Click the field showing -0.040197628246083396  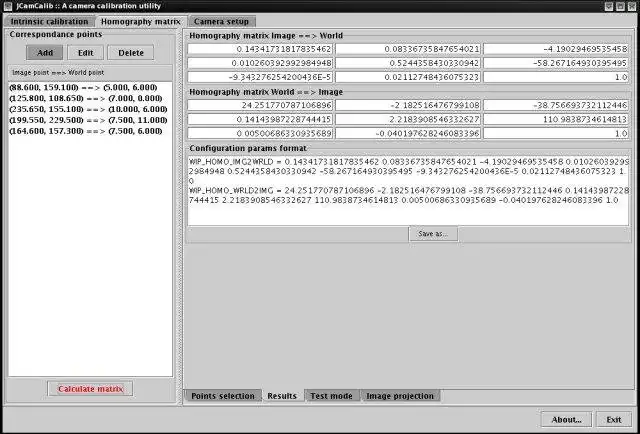pyautogui.click(x=408, y=133)
